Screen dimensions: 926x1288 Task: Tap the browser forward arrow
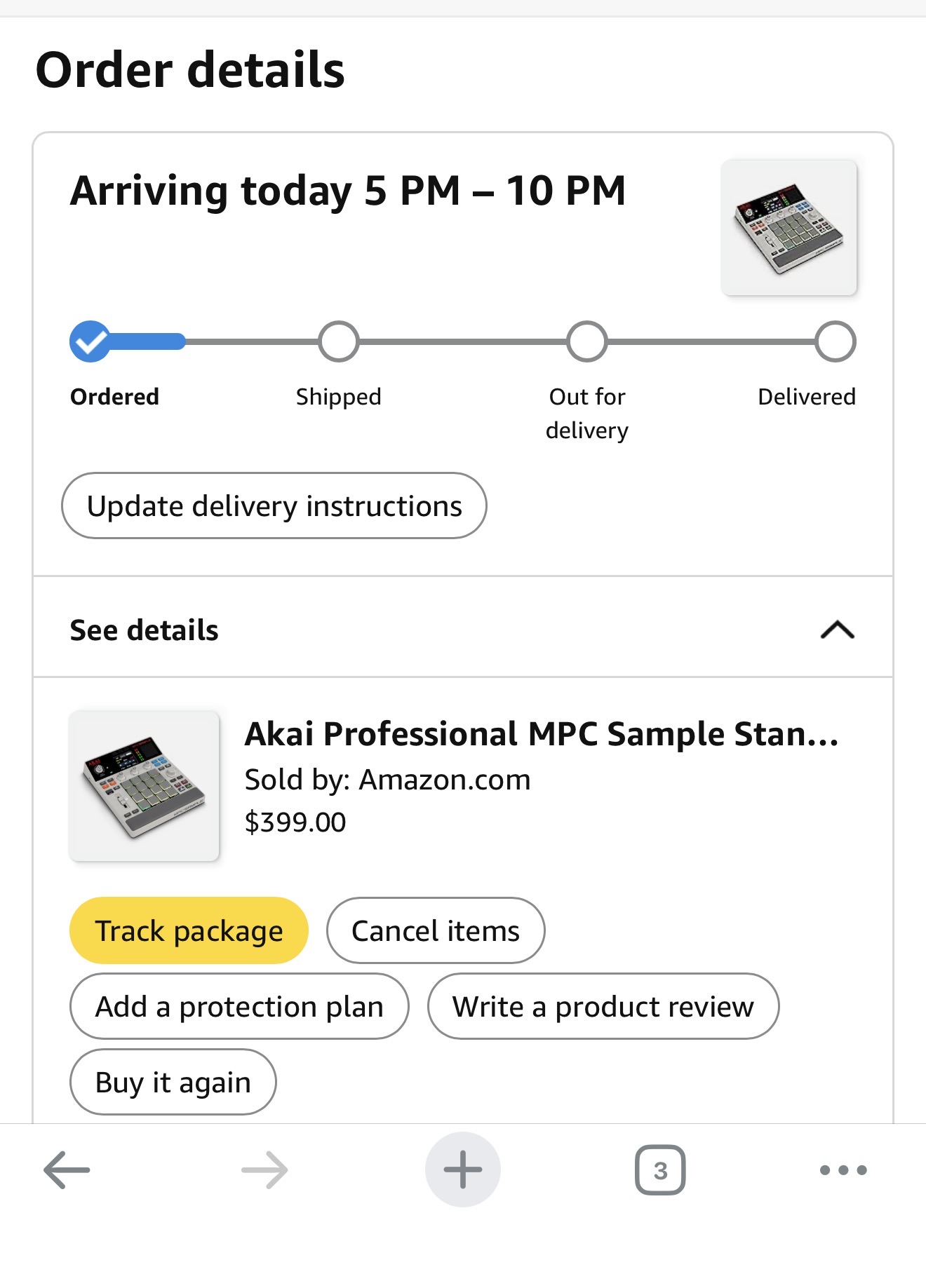(x=264, y=1170)
